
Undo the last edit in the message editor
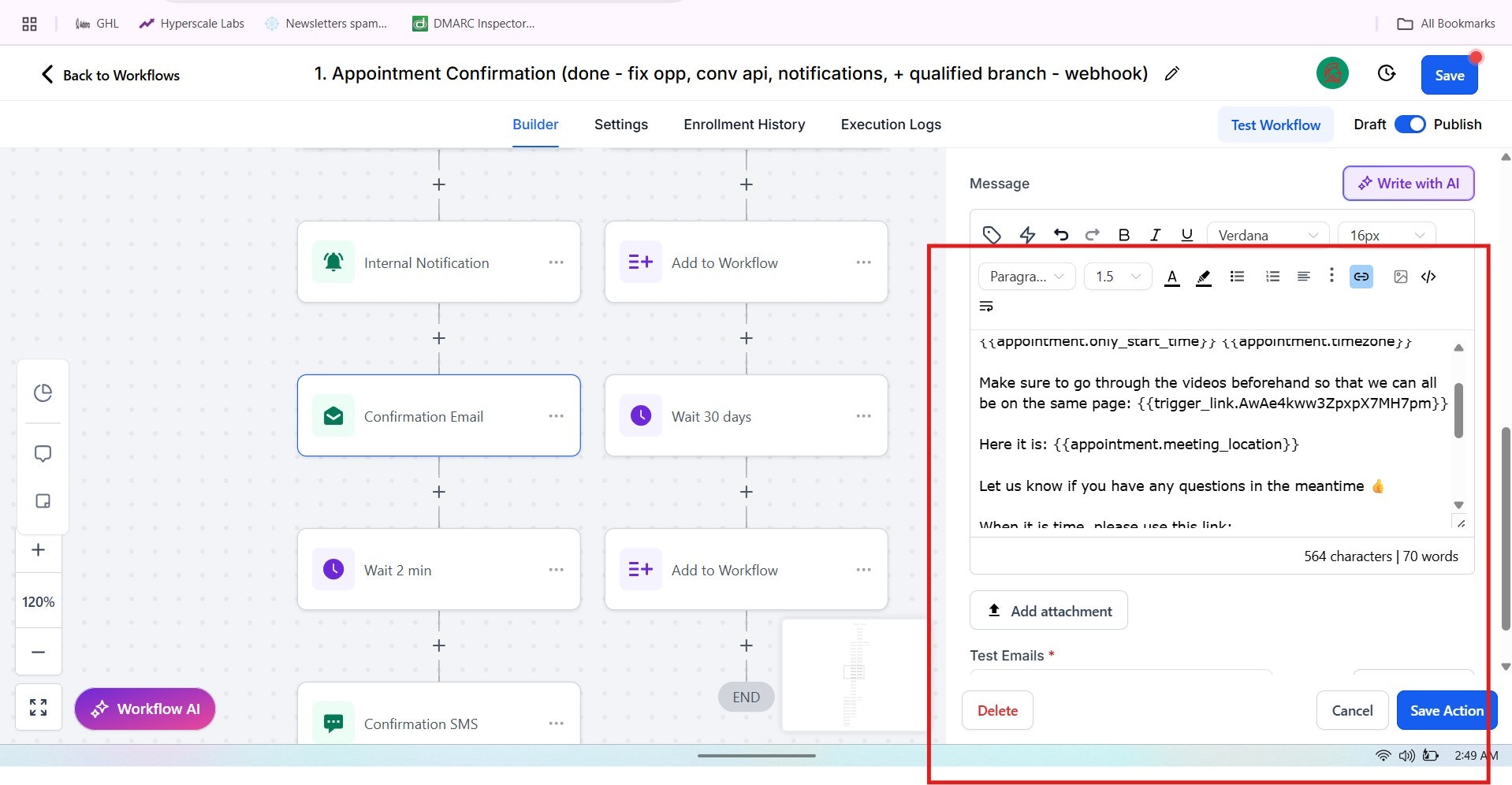tap(1061, 234)
